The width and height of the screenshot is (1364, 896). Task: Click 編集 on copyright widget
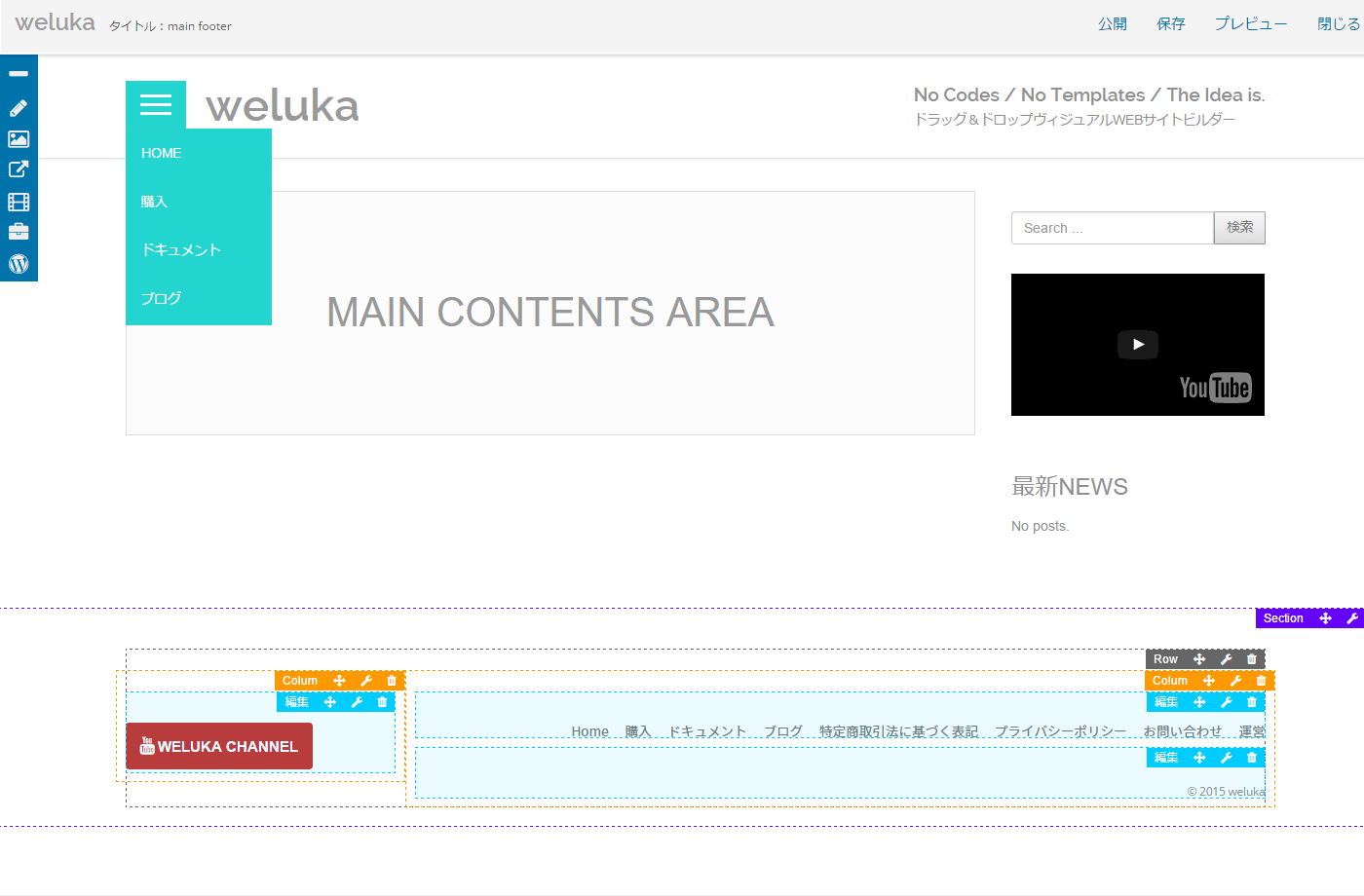click(x=1166, y=758)
